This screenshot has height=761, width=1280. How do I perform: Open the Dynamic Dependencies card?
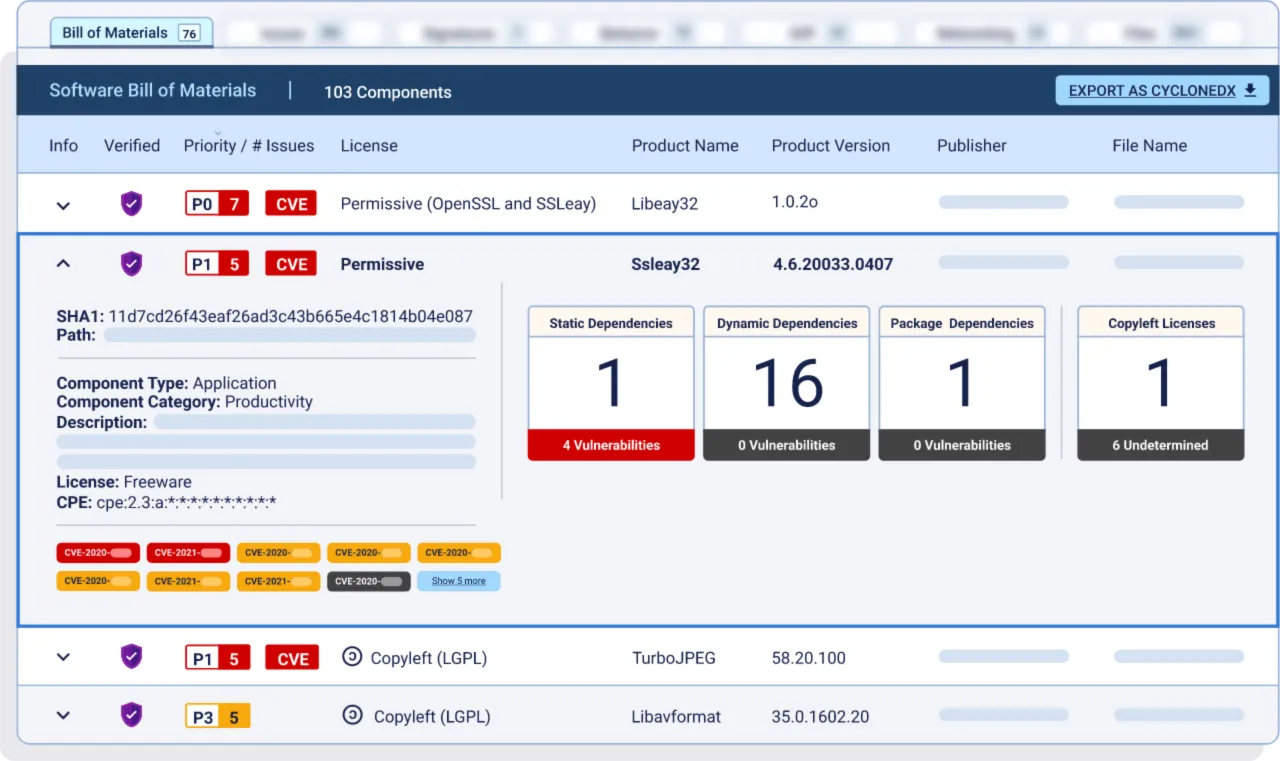point(786,383)
